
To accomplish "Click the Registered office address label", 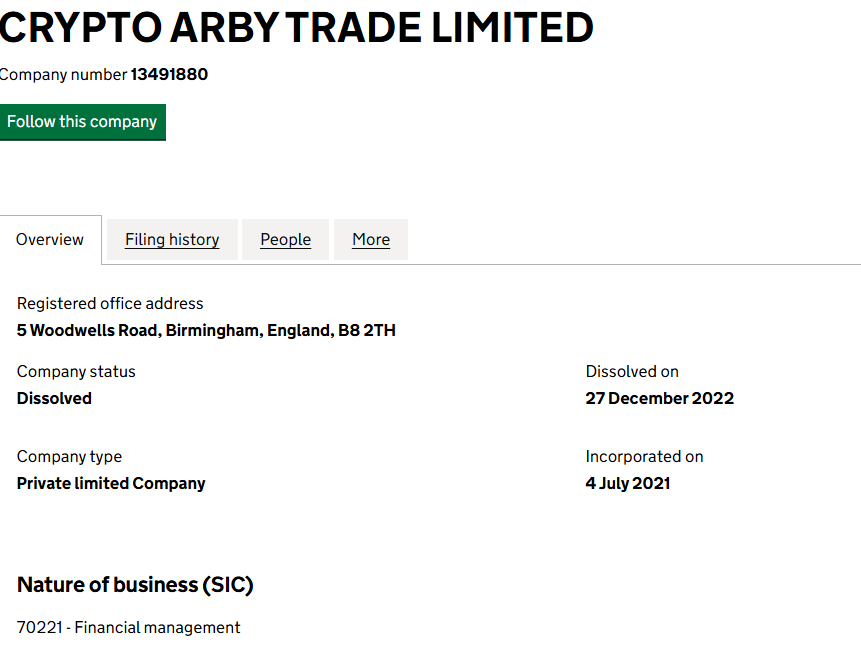I will click(110, 304).
